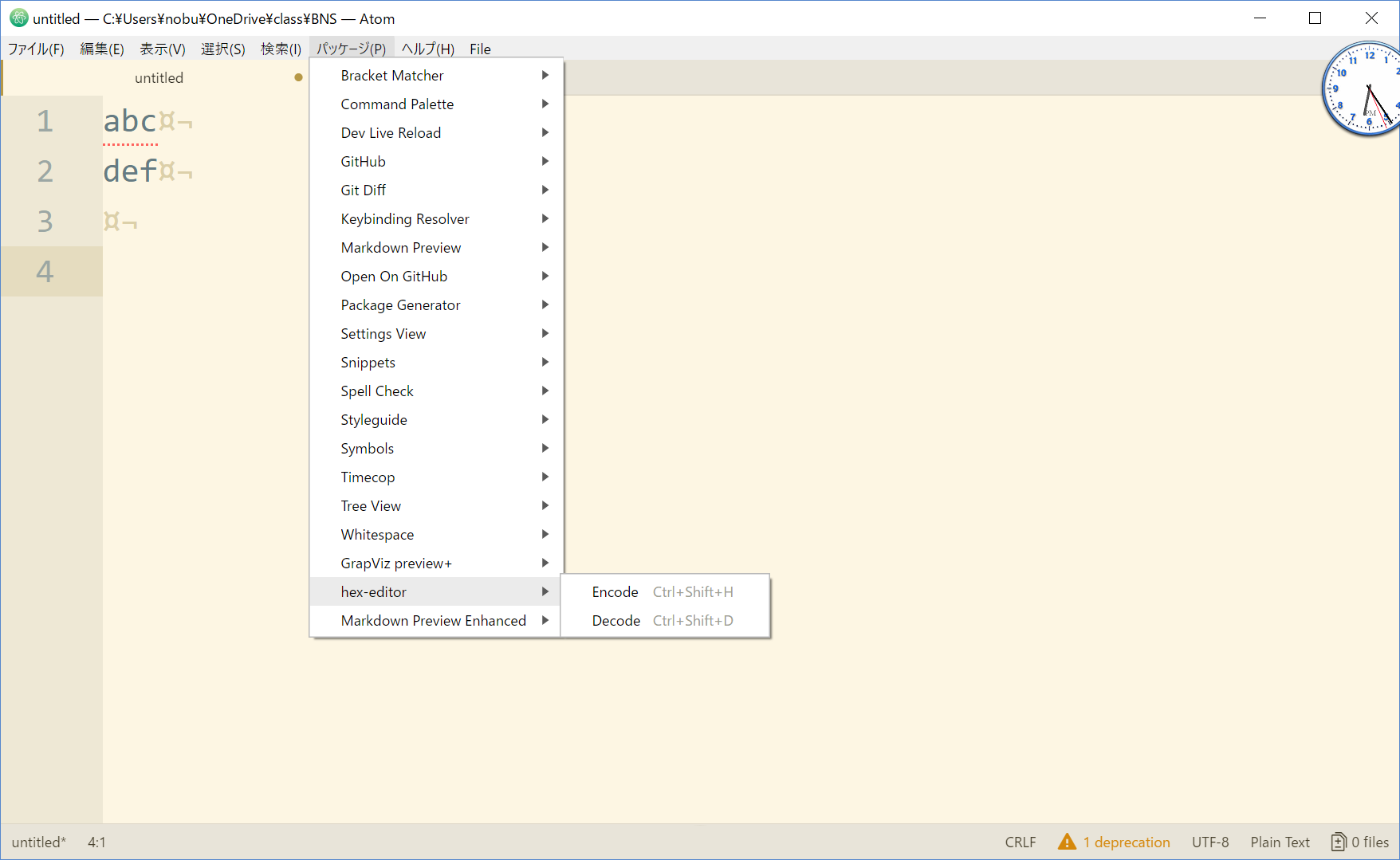Image resolution: width=1400 pixels, height=860 pixels.
Task: Expand Styleguide submenu
Action: tap(436, 419)
